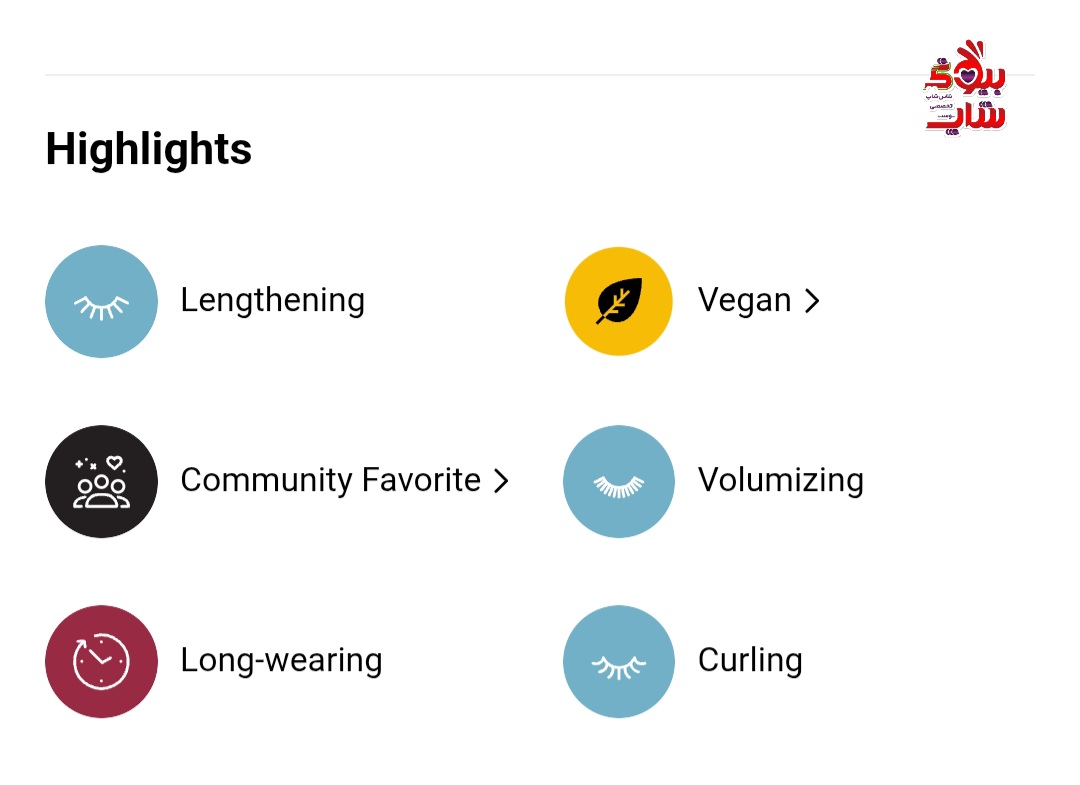
Task: Click the Volumizing thick lash icon
Action: click(618, 481)
